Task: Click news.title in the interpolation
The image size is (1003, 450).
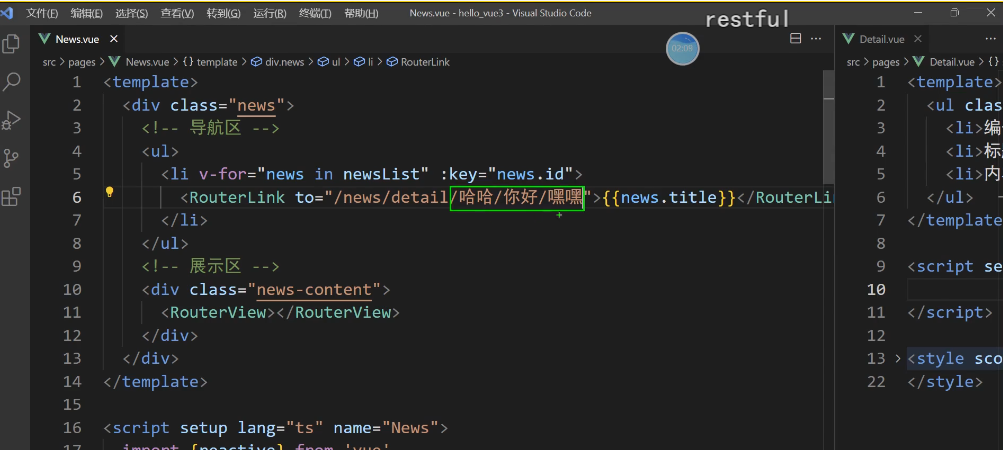Action: tap(670, 197)
